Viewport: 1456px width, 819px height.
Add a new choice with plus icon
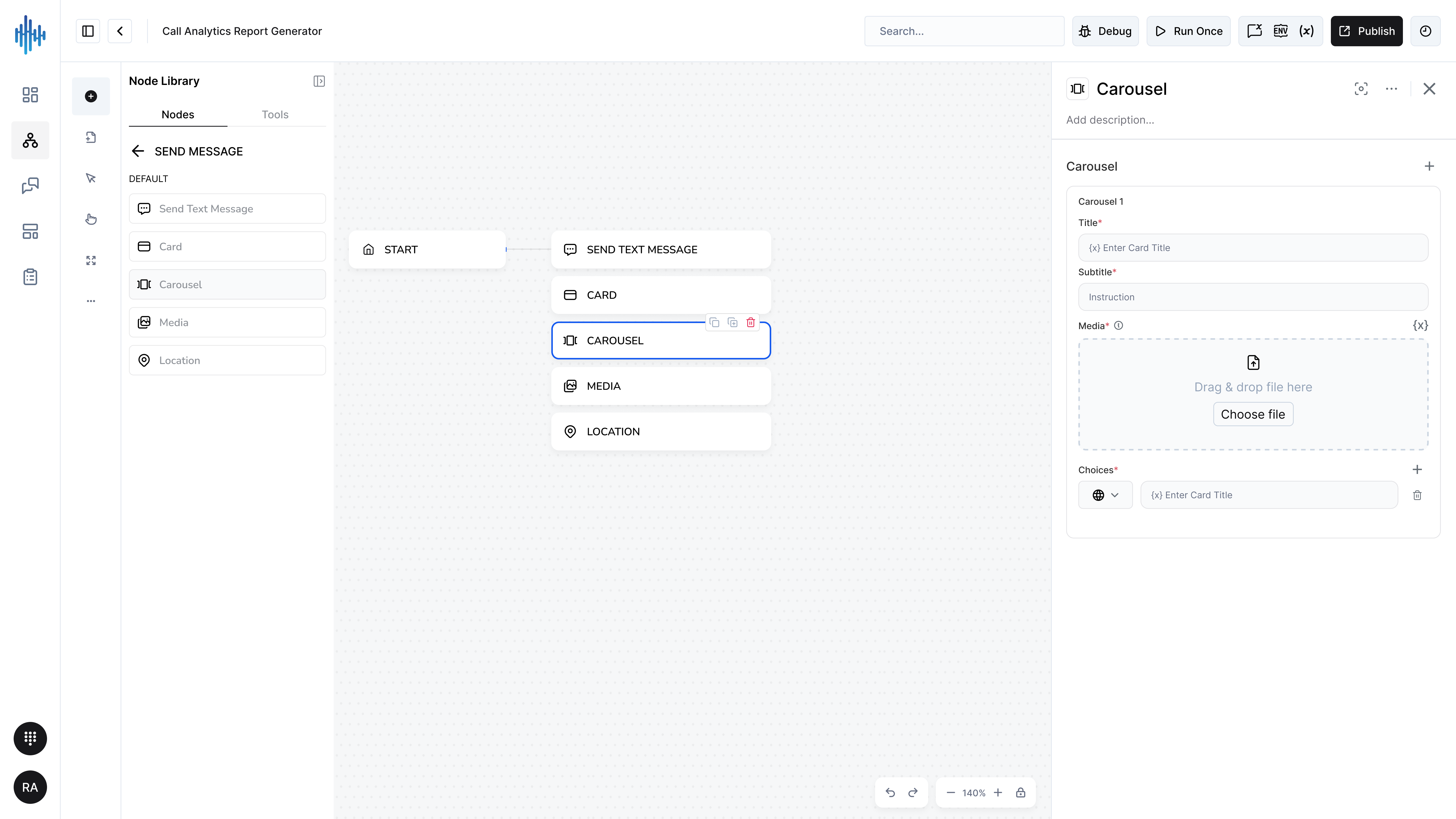tap(1417, 470)
